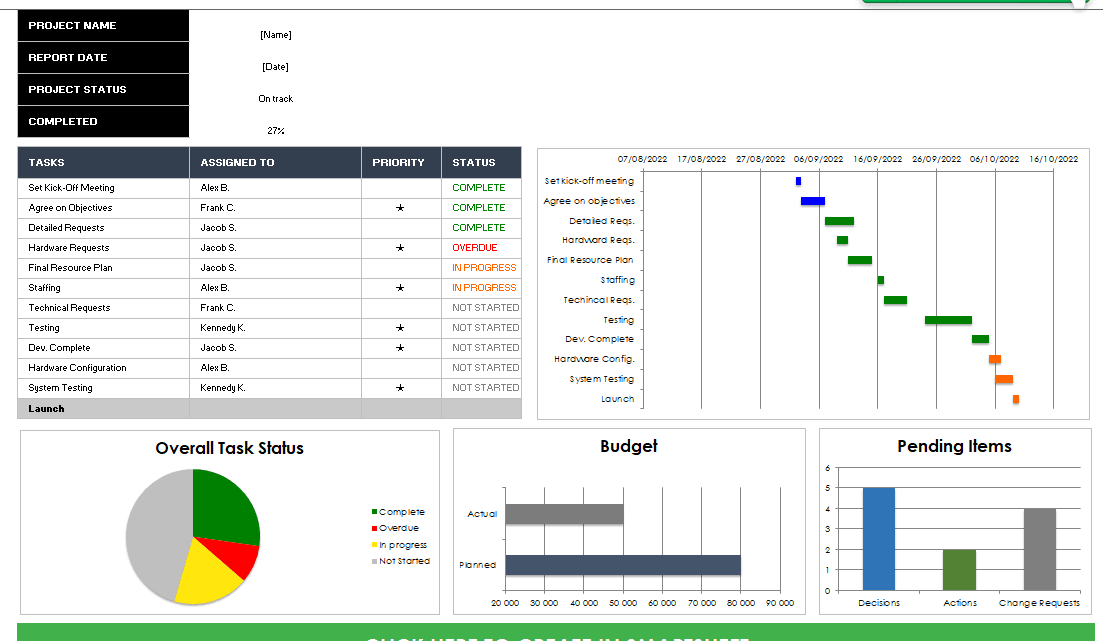
Task: Click the priority star for Agree on Objectives
Action: [400, 208]
